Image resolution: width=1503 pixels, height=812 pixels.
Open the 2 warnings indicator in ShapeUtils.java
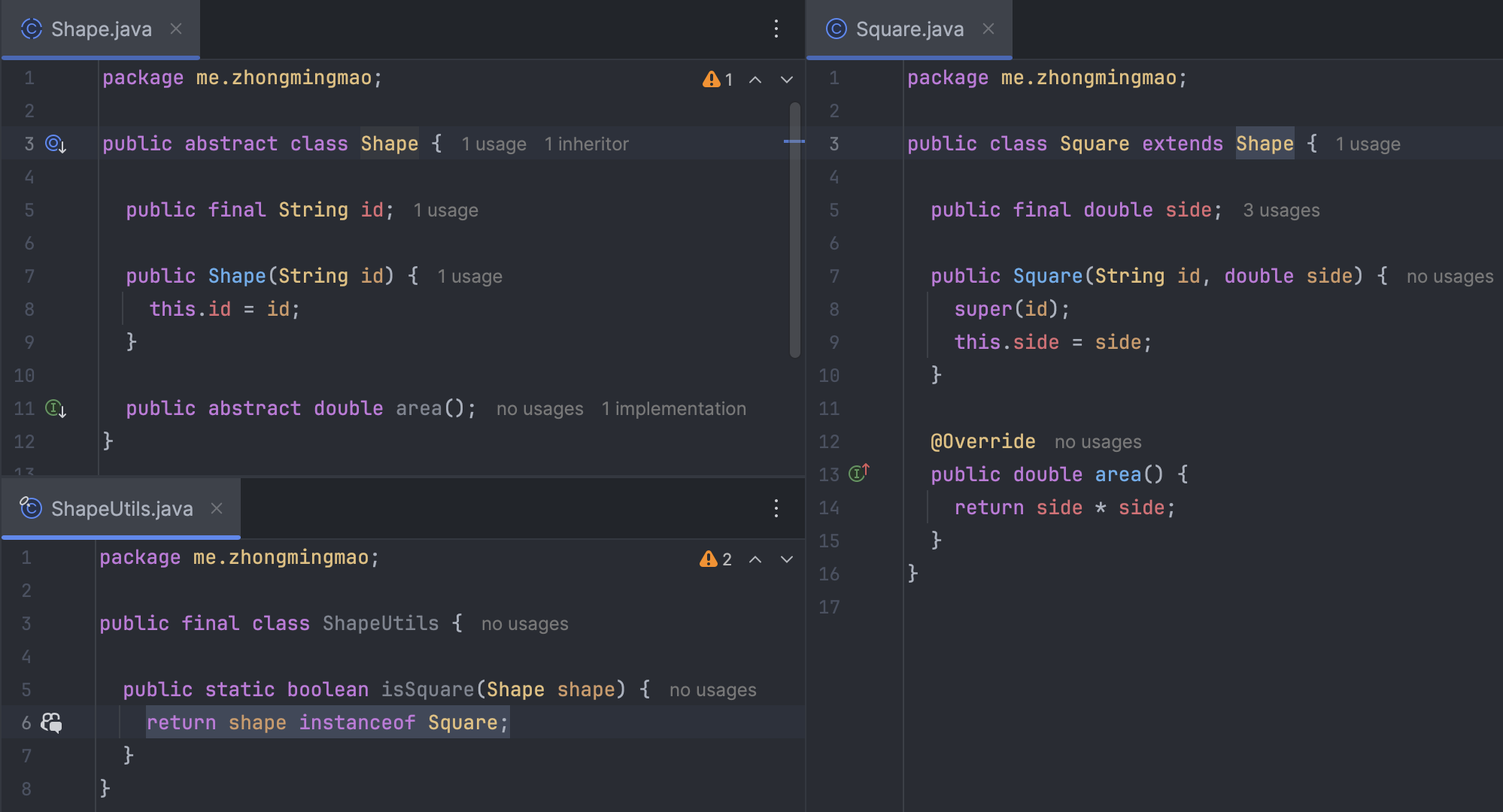click(x=715, y=559)
